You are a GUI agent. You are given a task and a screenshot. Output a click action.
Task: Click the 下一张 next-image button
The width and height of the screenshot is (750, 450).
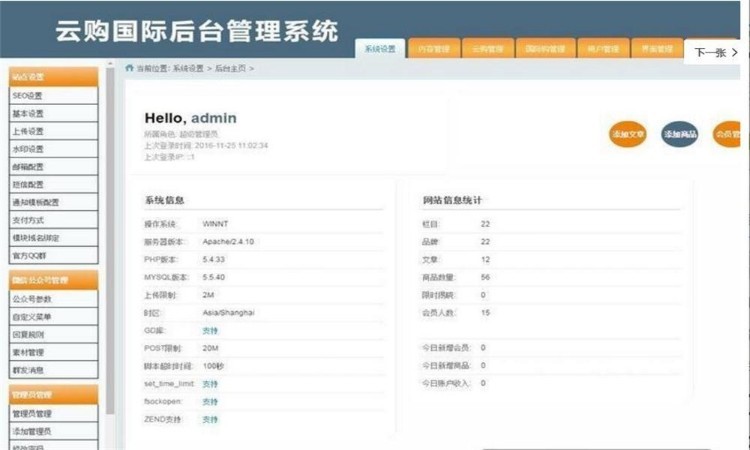pyautogui.click(x=715, y=52)
